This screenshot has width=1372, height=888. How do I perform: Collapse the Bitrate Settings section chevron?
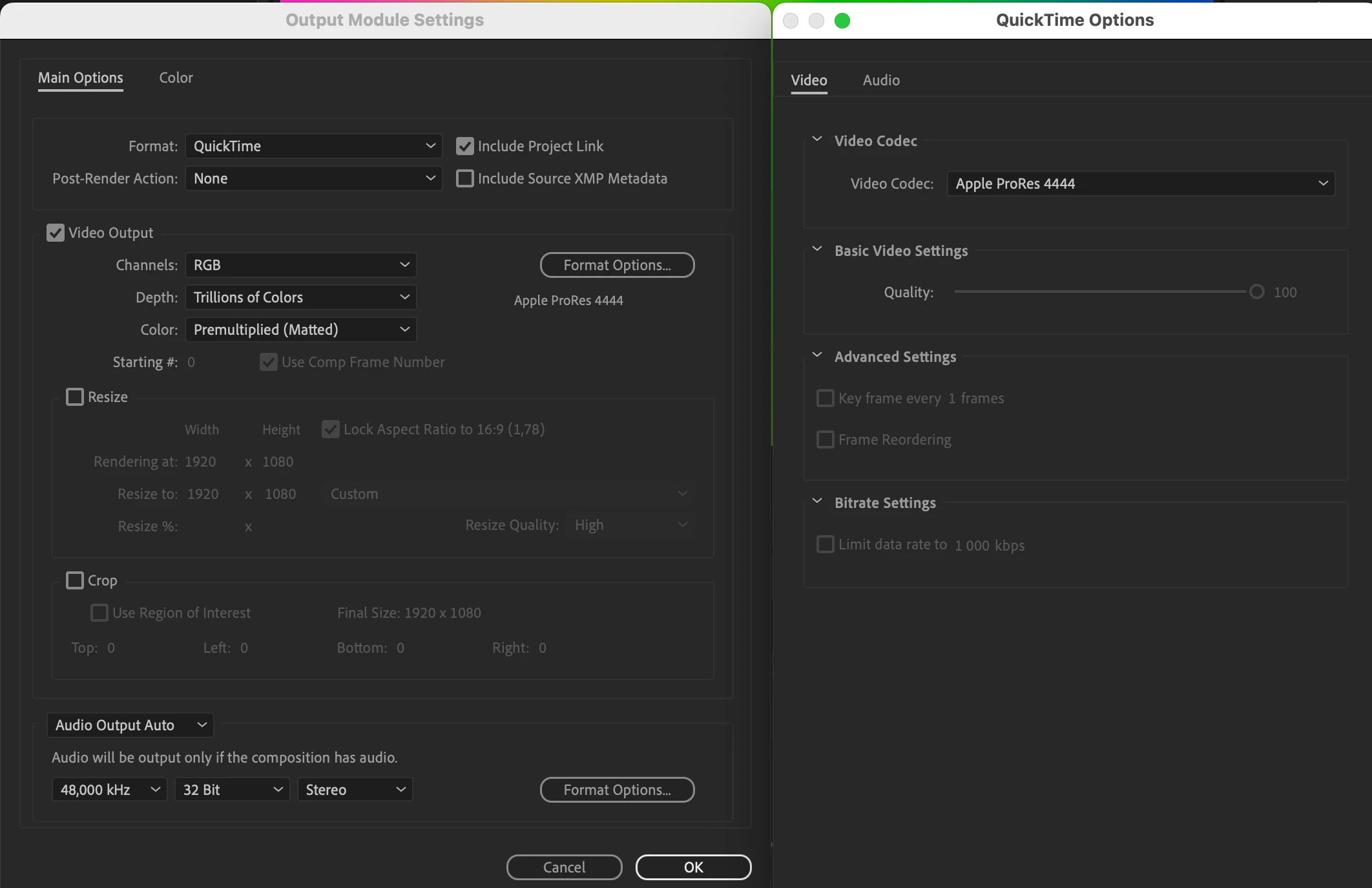tap(817, 502)
